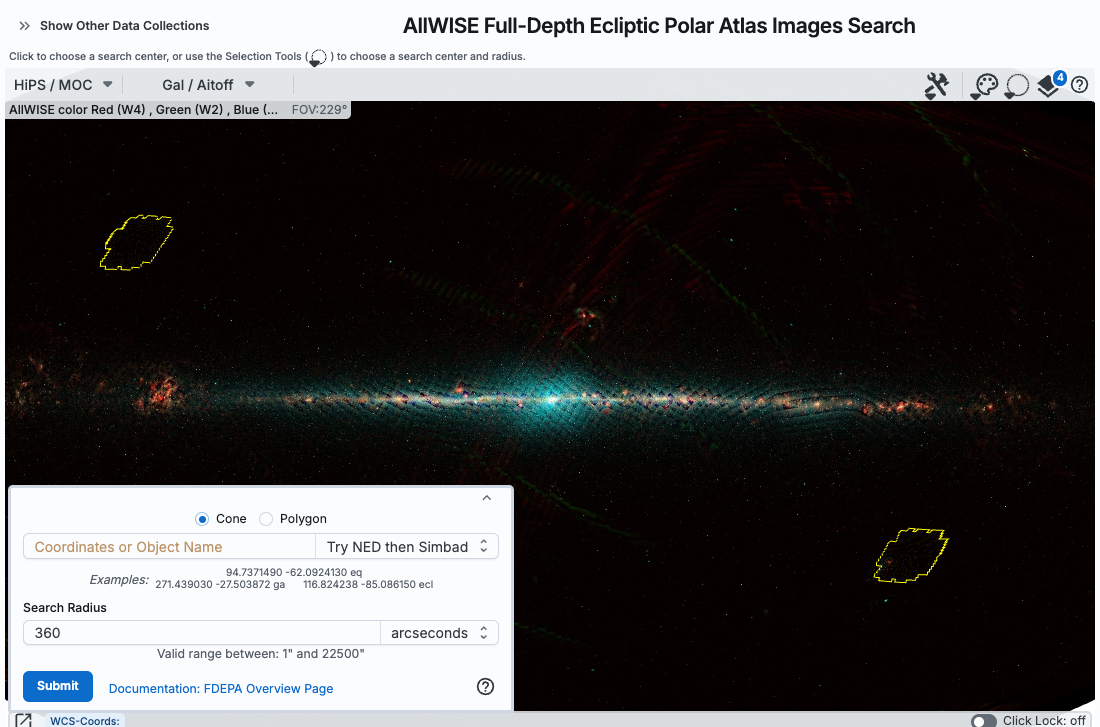Viewport: 1100px width, 727px height.
Task: Click the Search Radius input field
Action: point(201,633)
